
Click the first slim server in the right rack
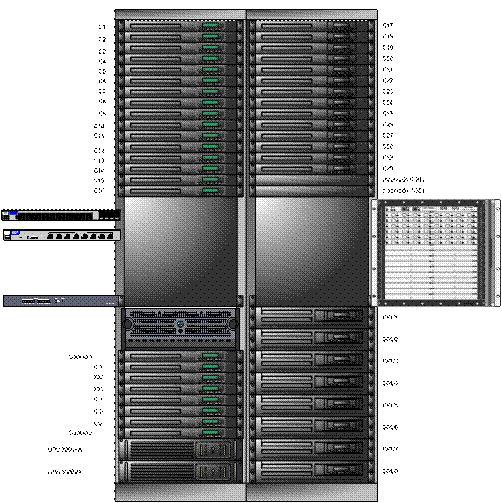click(x=312, y=26)
